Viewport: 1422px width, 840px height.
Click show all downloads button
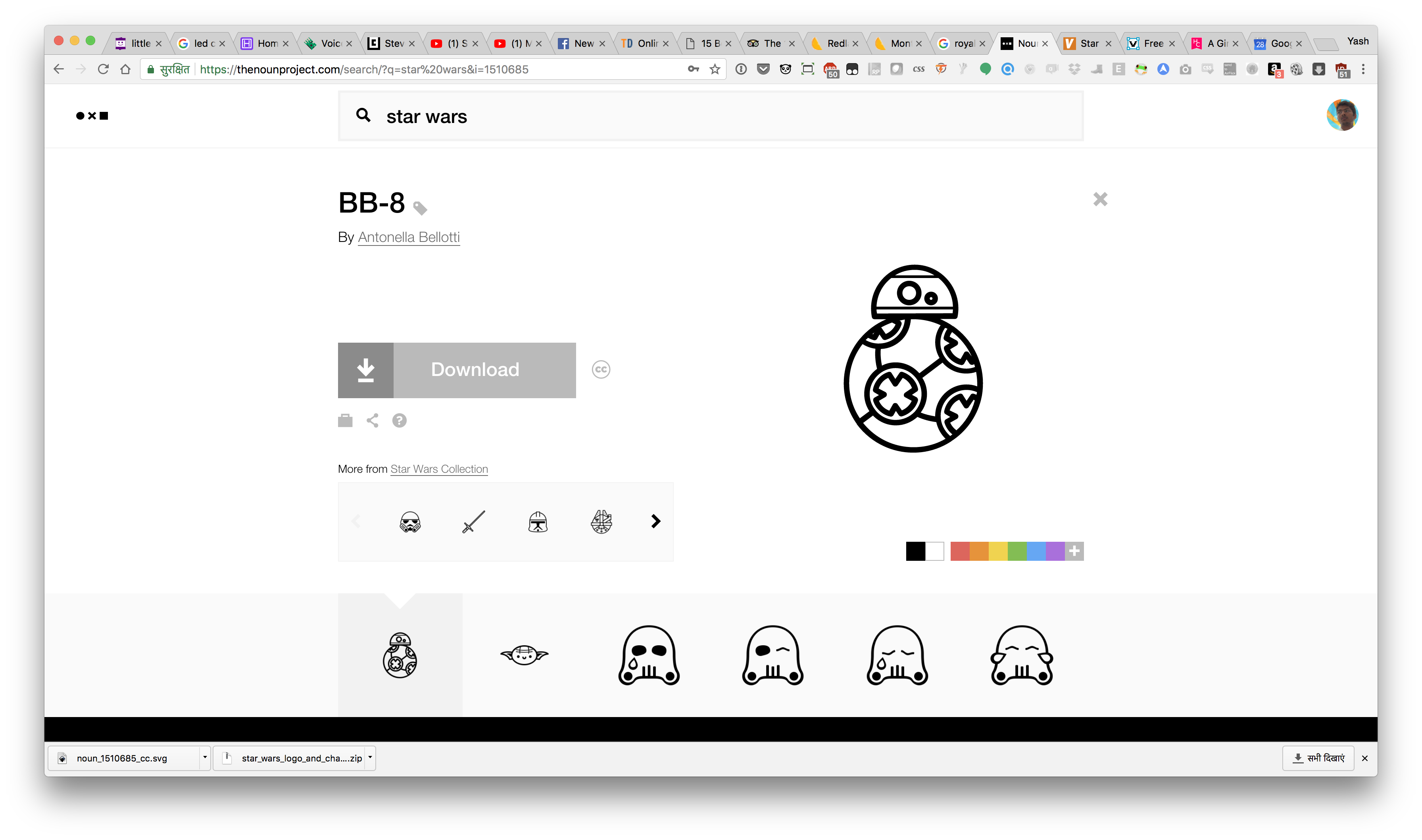coord(1318,758)
